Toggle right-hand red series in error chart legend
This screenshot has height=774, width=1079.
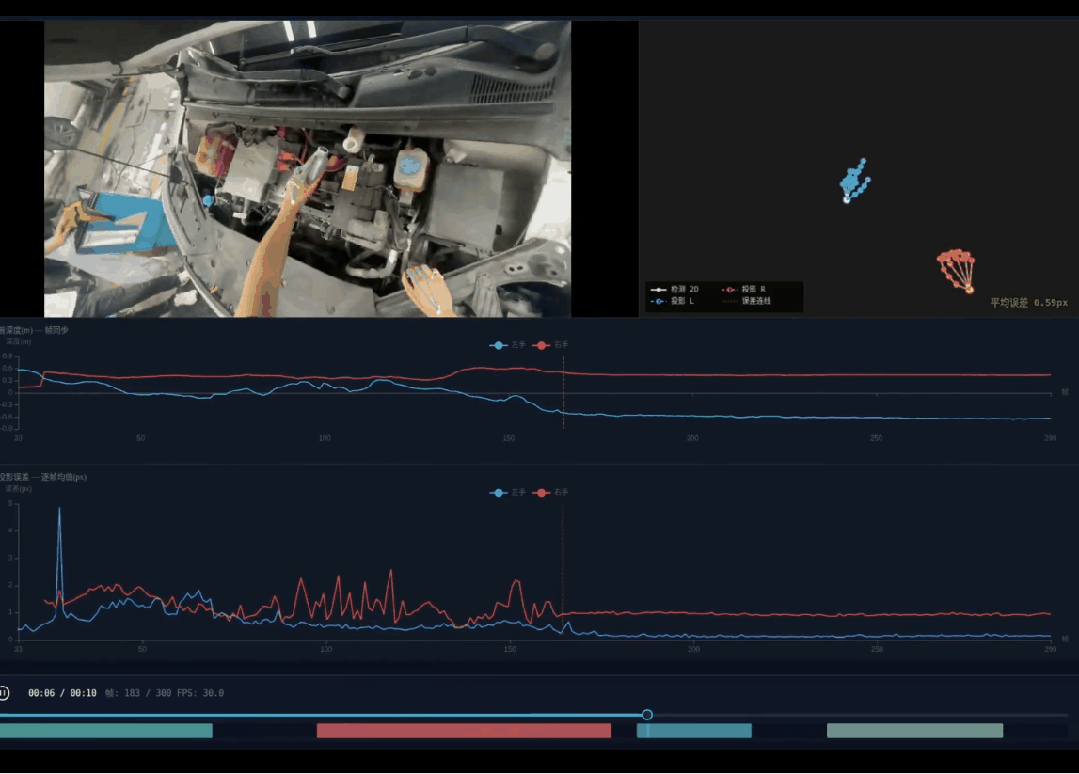pos(551,493)
